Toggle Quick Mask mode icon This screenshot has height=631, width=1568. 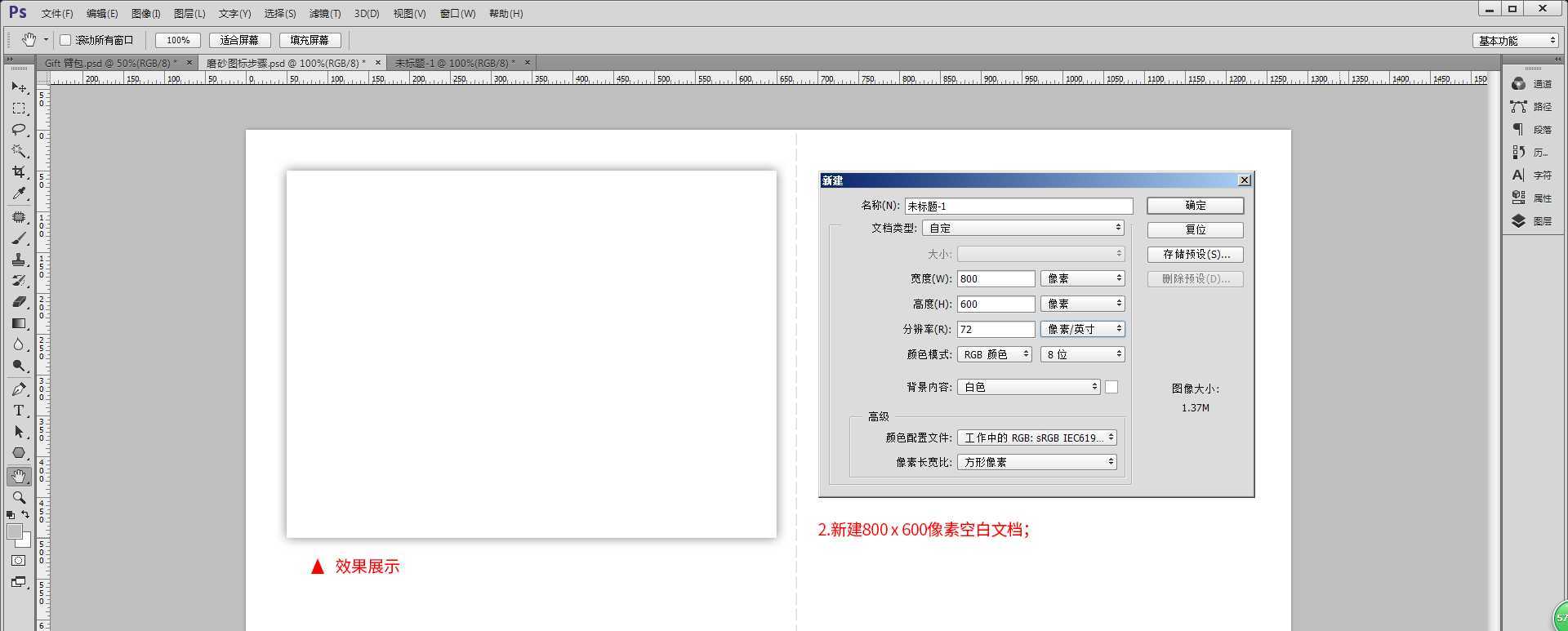coord(19,561)
